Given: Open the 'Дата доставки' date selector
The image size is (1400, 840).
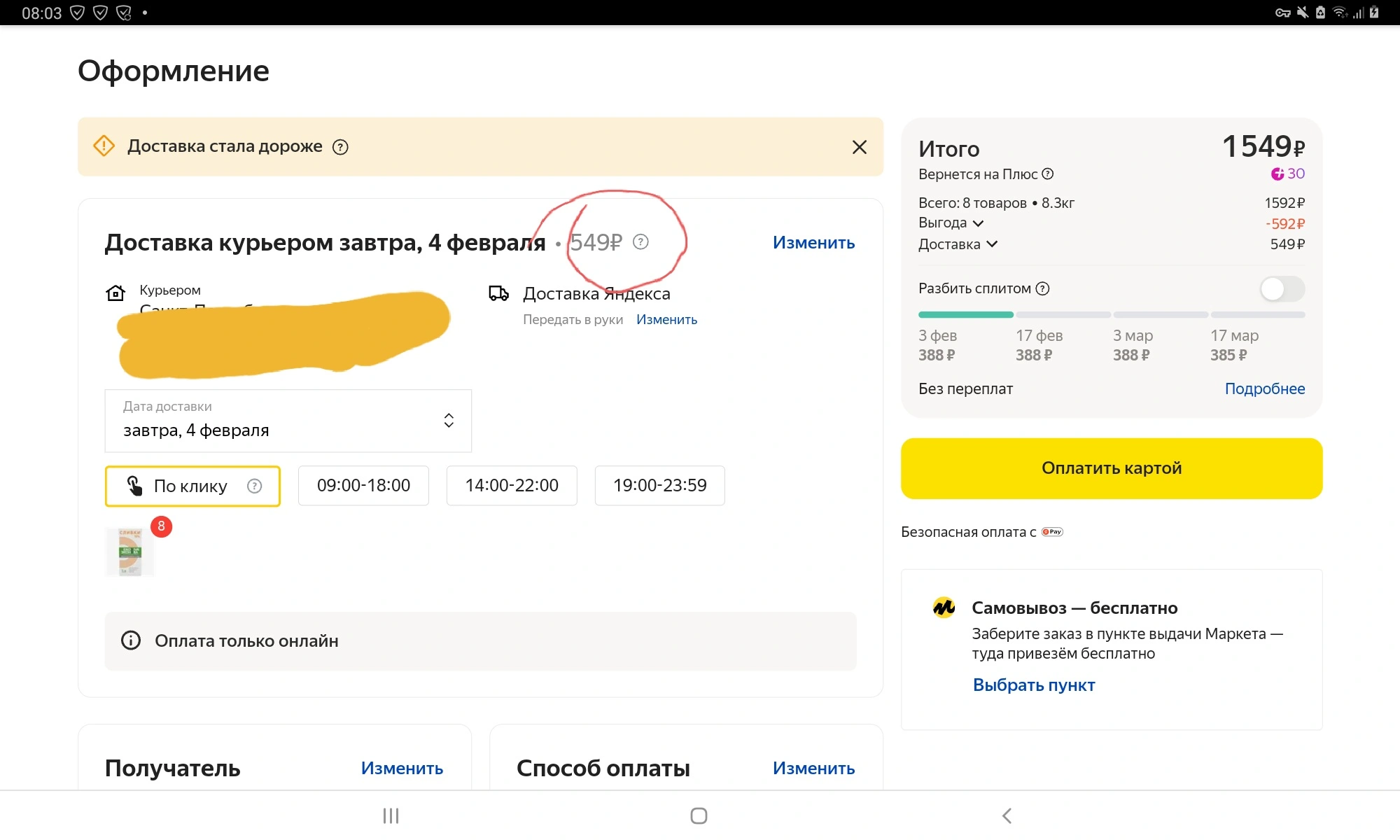Looking at the screenshot, I should 288,421.
